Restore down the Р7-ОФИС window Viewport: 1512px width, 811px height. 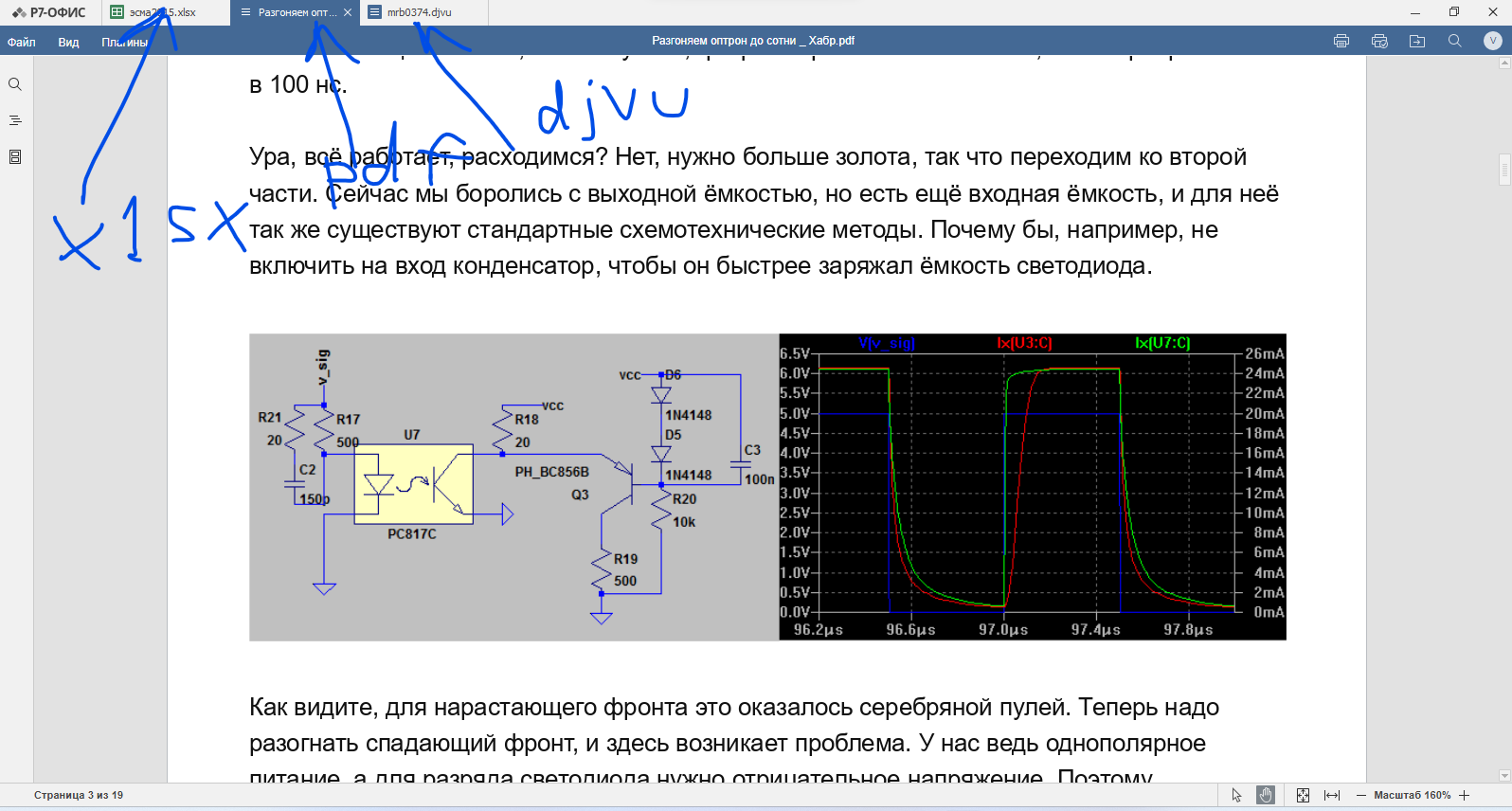[x=1454, y=12]
